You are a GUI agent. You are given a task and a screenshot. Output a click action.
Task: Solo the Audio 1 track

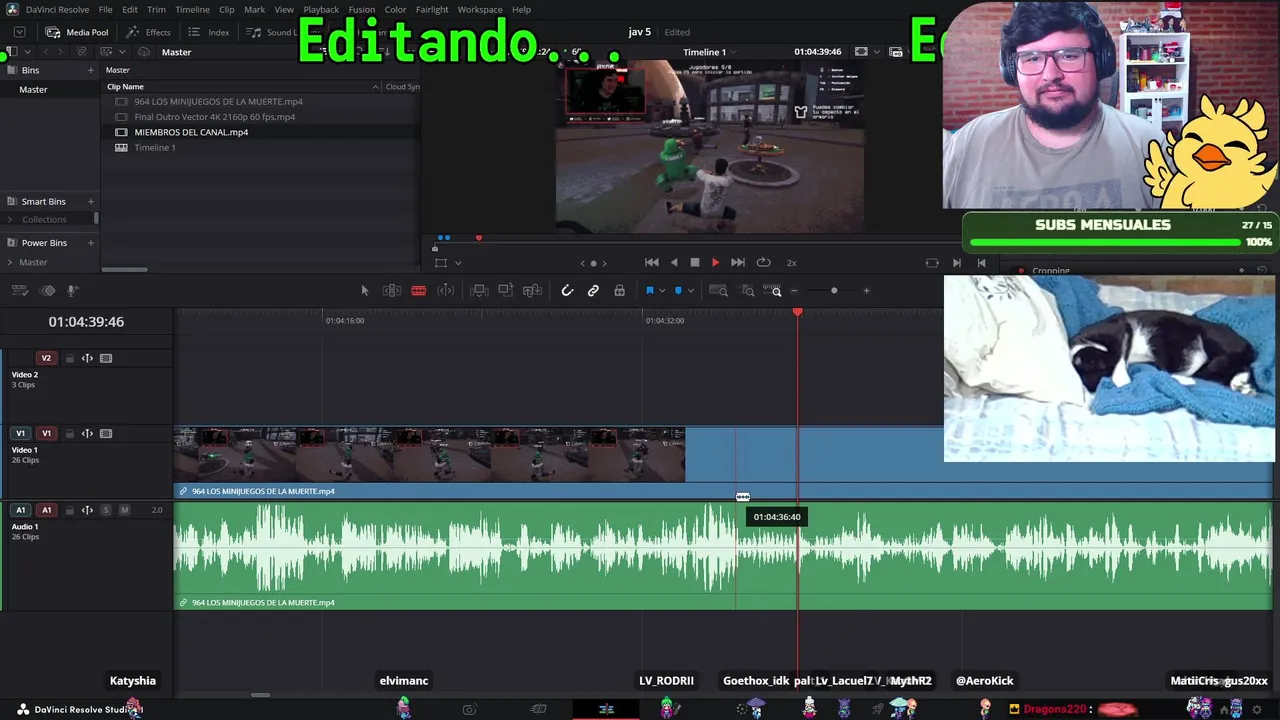[106, 510]
